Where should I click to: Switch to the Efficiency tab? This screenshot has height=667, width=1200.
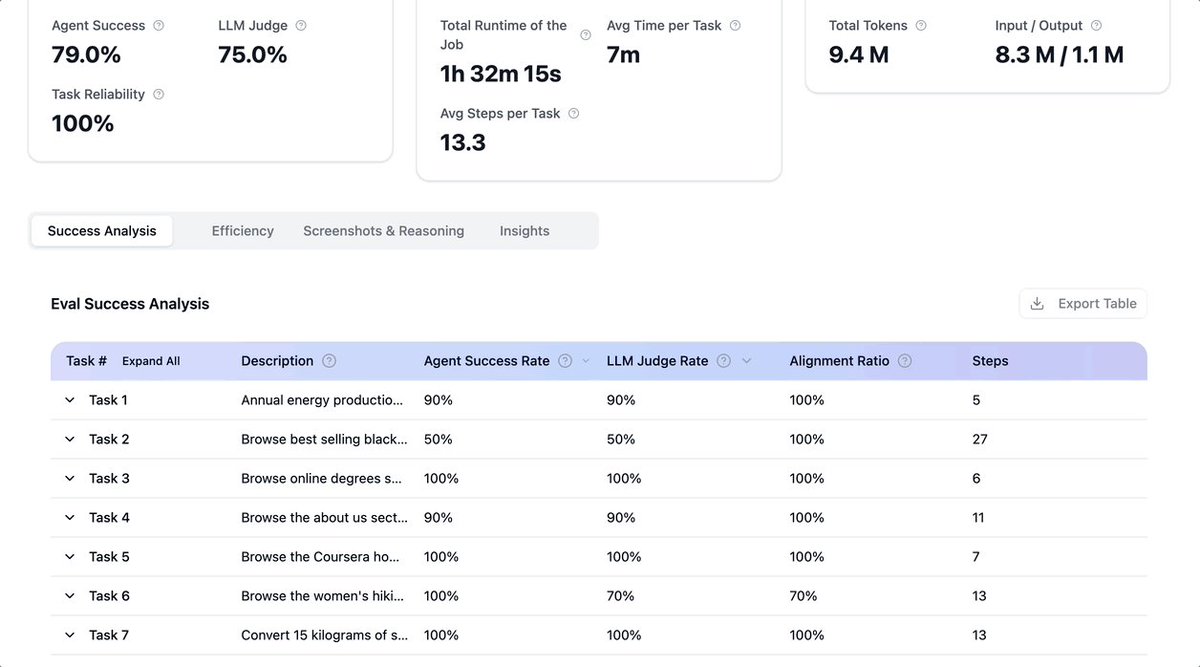click(243, 231)
